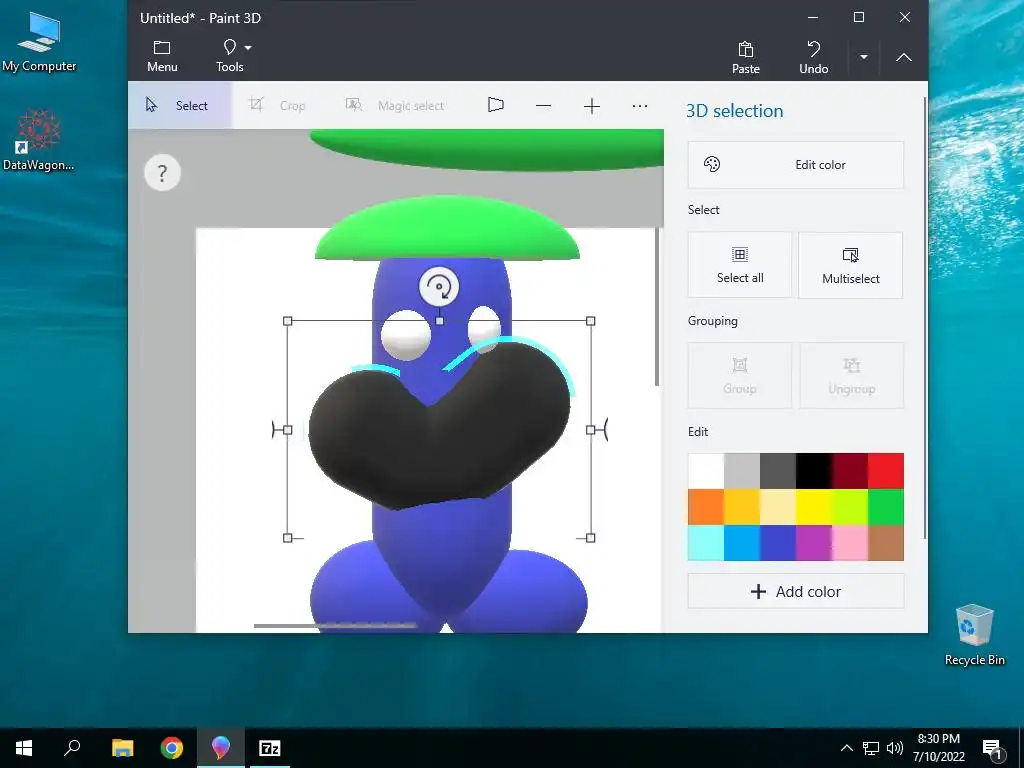This screenshot has height=768, width=1024.
Task: Click the canvas horizontal scrollbar
Action: pyautogui.click(x=335, y=626)
